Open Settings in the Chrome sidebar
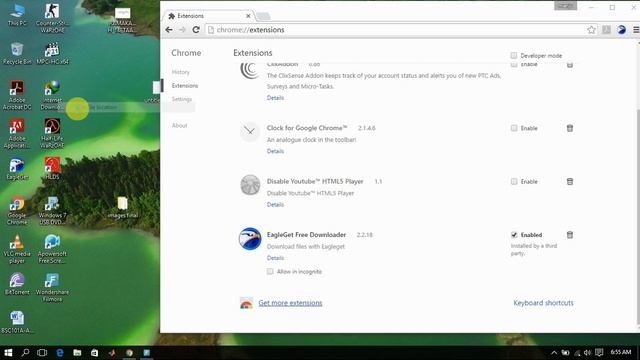The width and height of the screenshot is (640, 360). 182,99
